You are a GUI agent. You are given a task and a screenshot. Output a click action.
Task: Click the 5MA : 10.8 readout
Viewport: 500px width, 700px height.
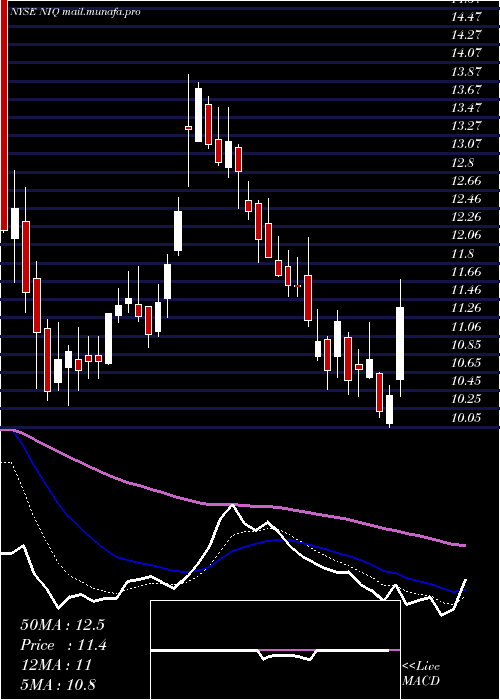[58, 685]
